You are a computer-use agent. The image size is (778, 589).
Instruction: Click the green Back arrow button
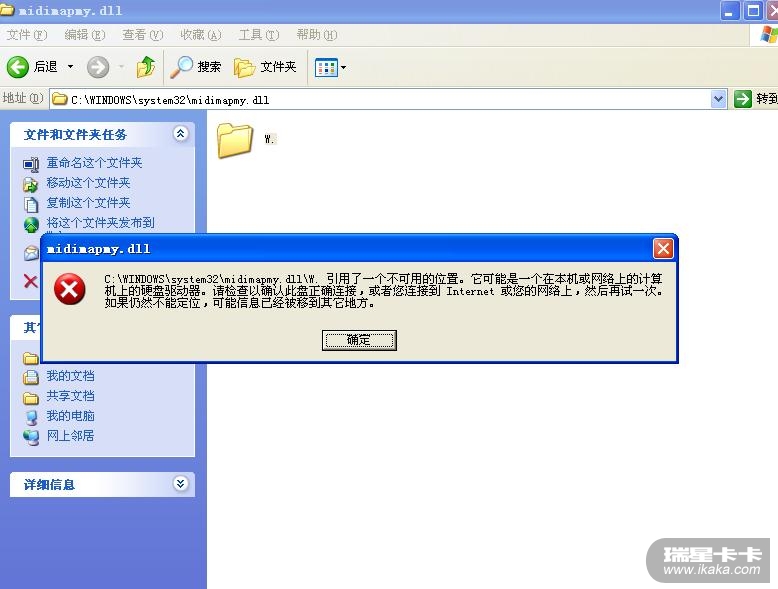coord(18,66)
